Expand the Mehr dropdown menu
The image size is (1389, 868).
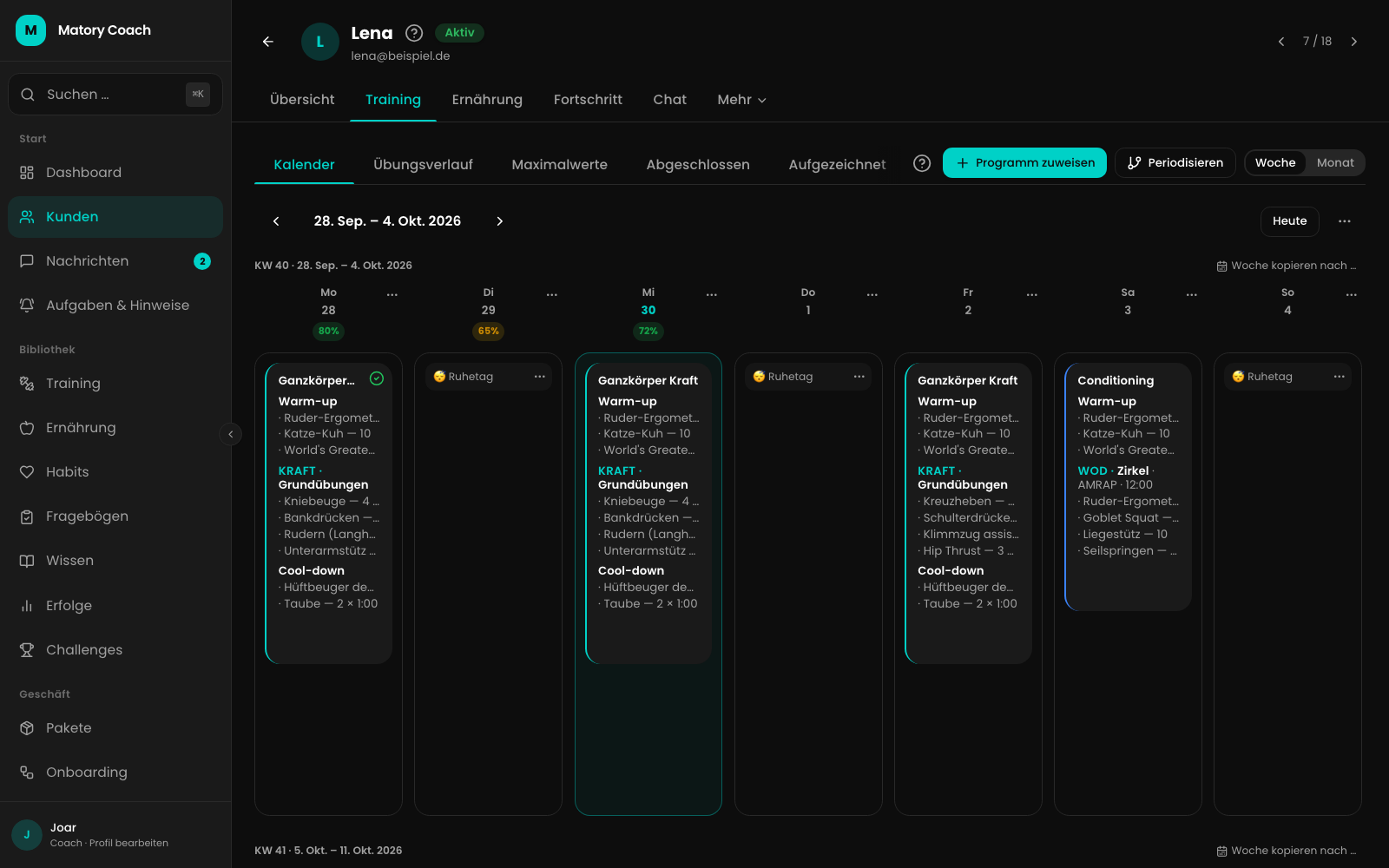point(742,100)
